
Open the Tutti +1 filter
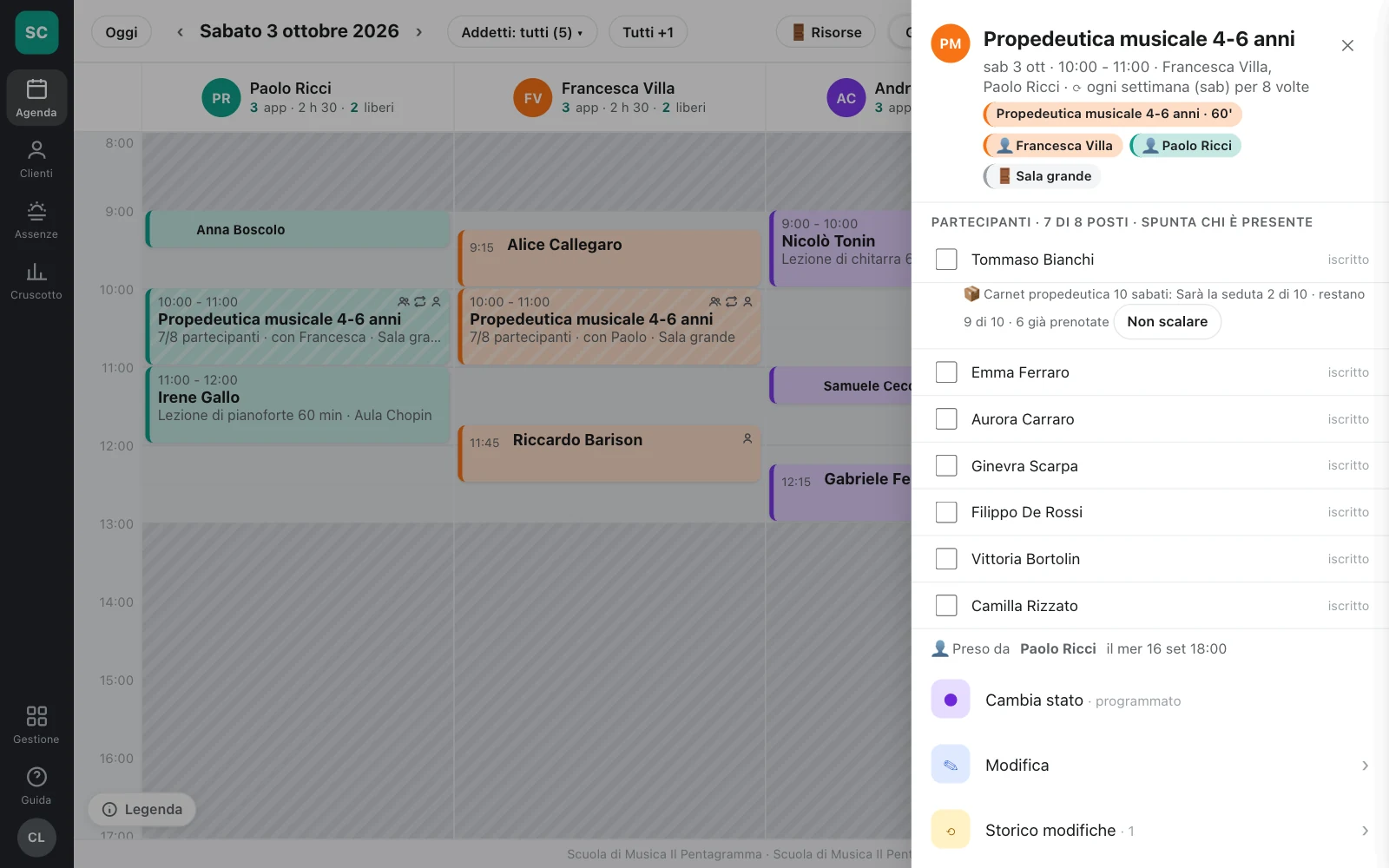pyautogui.click(x=648, y=32)
